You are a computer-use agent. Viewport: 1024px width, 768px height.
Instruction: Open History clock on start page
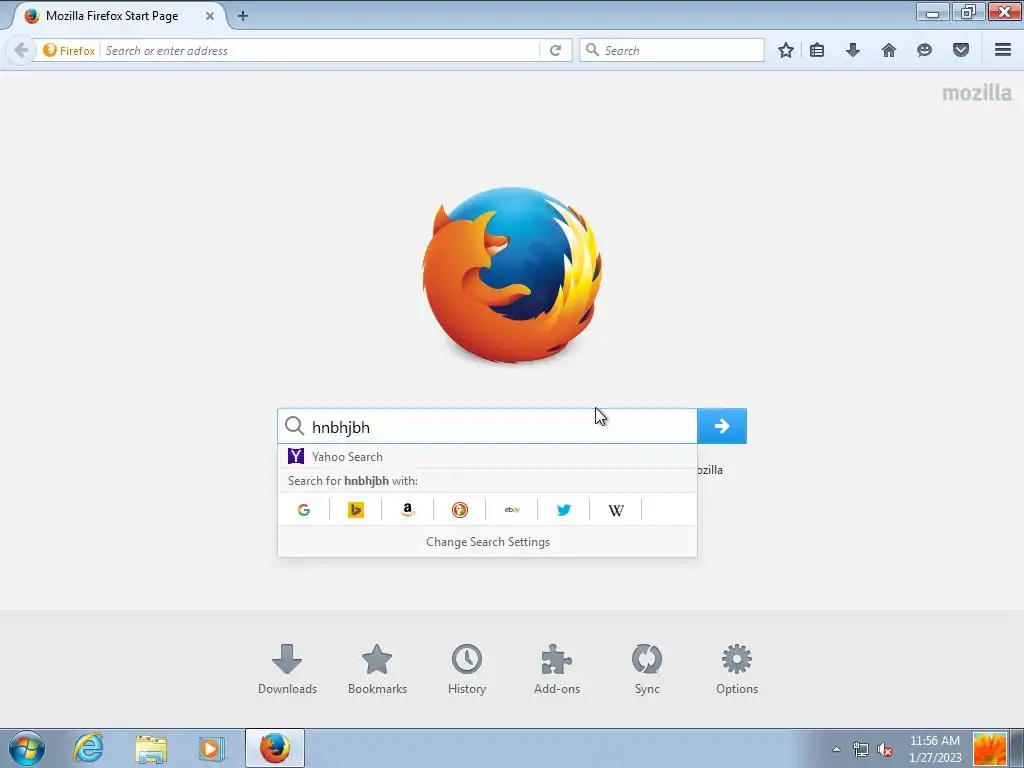467,669
